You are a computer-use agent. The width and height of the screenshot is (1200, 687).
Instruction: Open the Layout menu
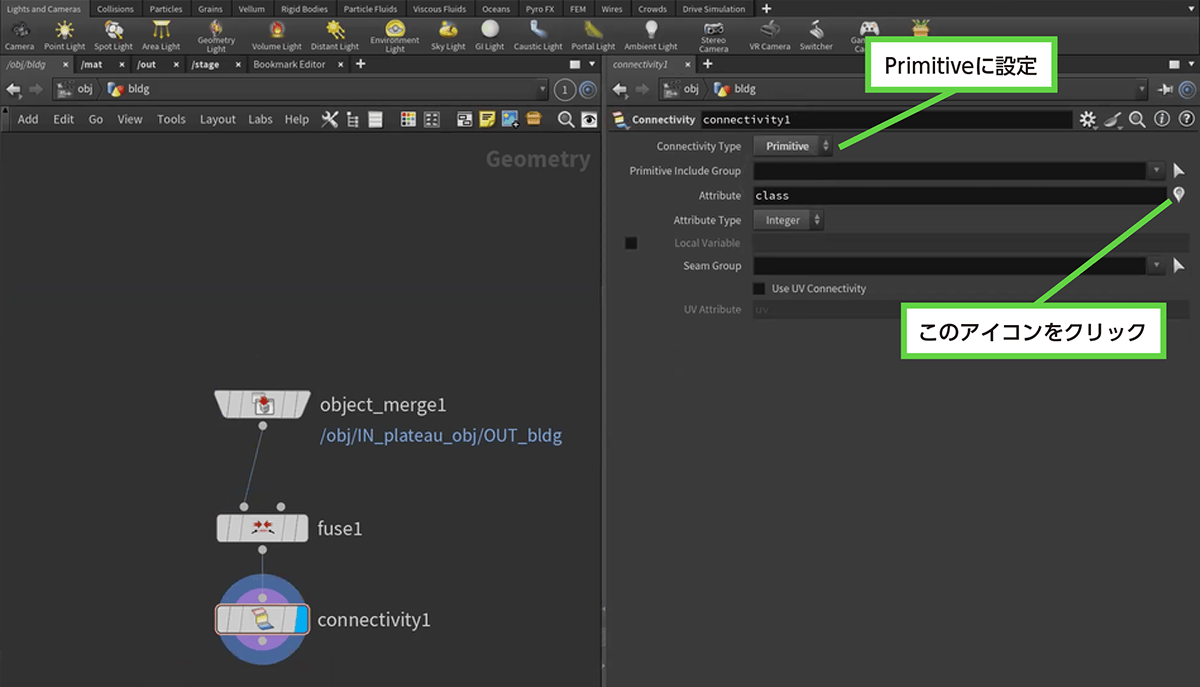[x=217, y=119]
